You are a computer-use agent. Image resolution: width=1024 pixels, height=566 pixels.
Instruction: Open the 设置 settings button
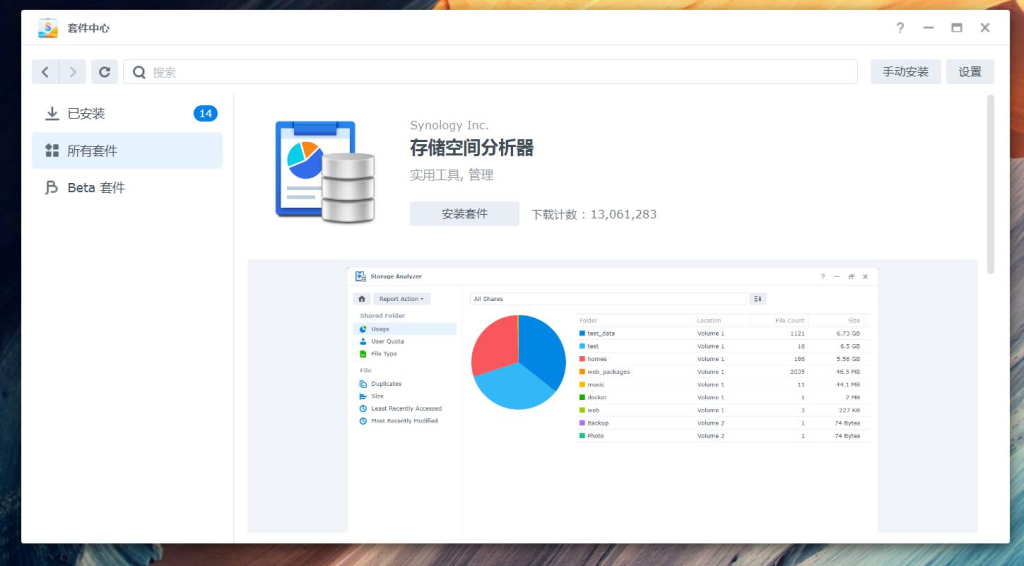[970, 72]
